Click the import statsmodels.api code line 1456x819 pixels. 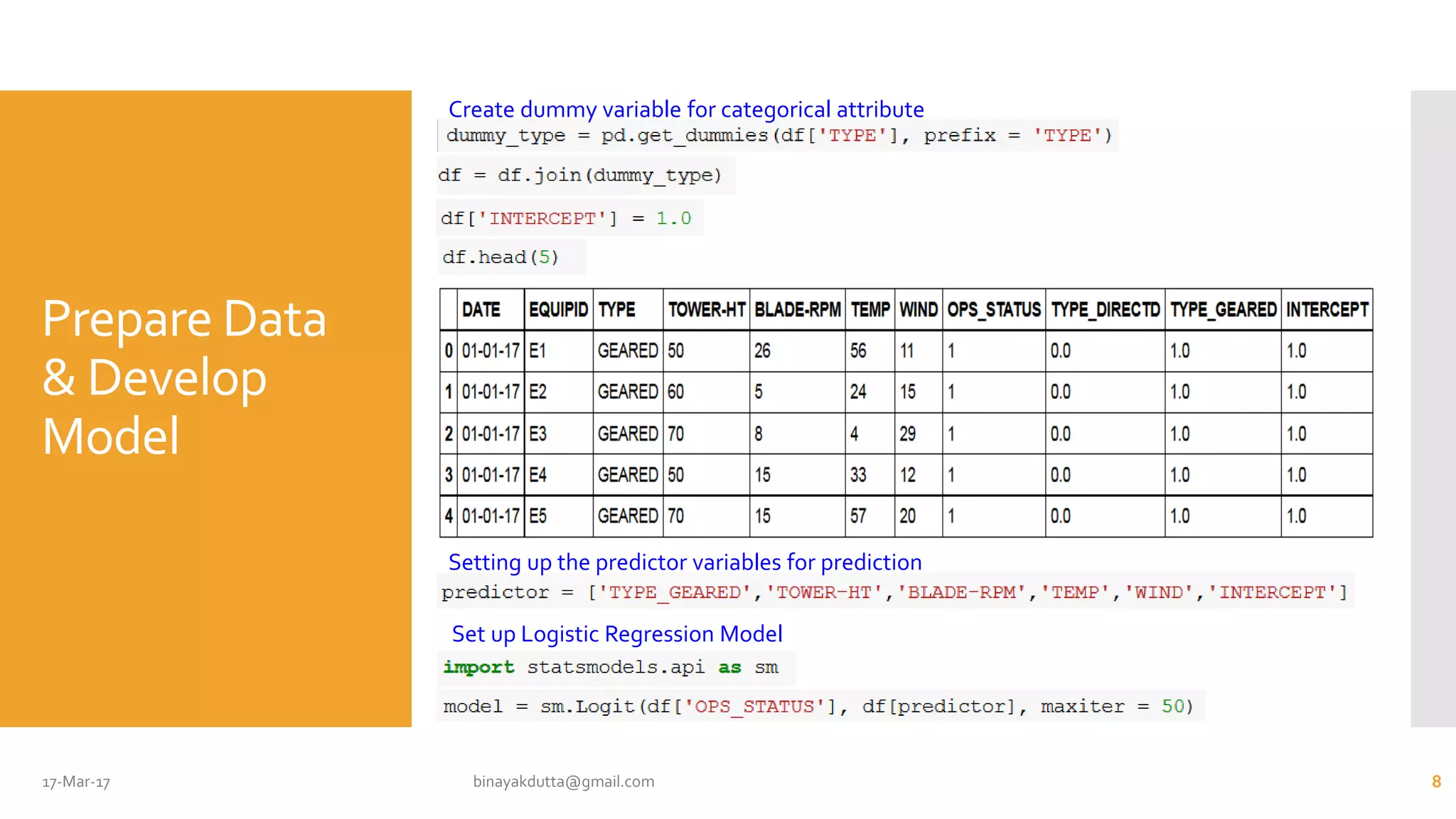(611, 668)
